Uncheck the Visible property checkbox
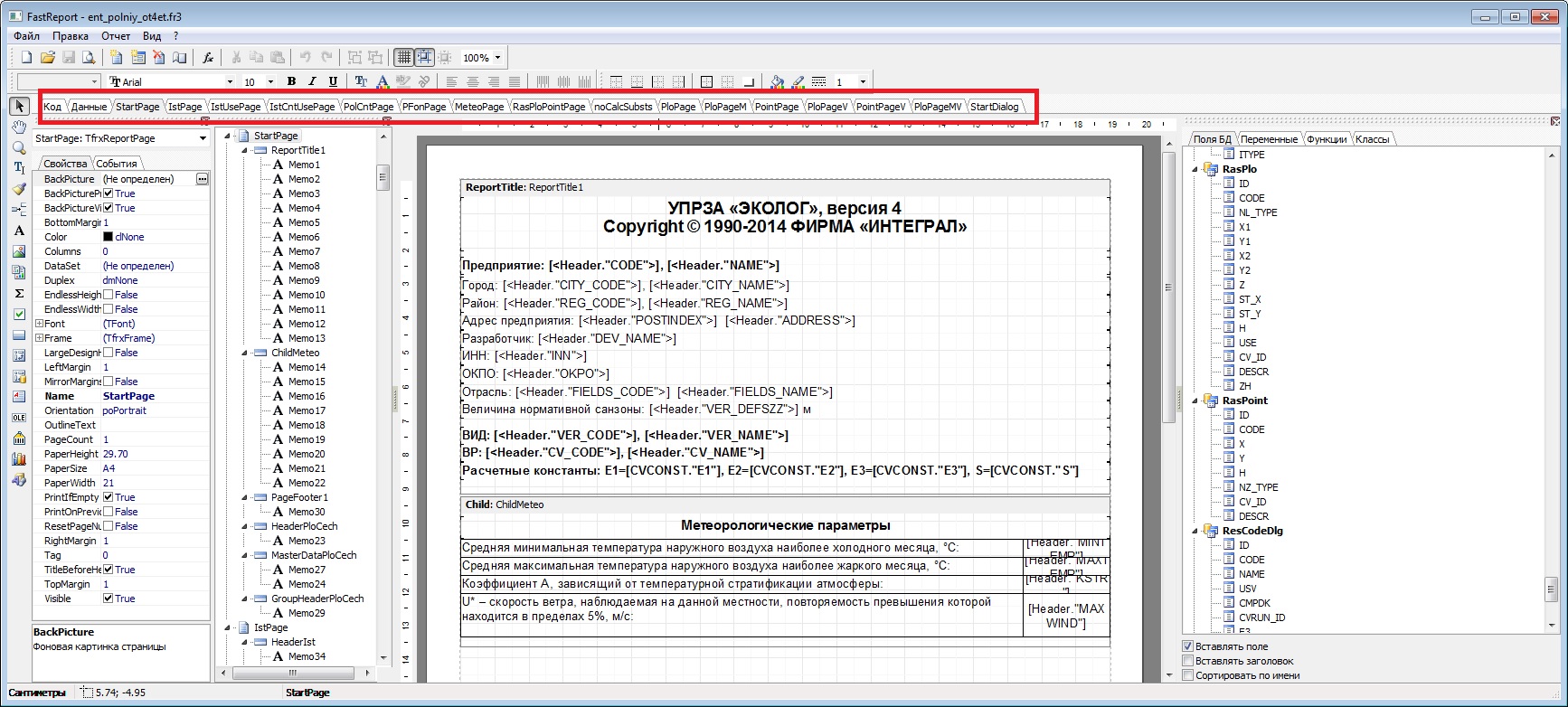 point(109,599)
